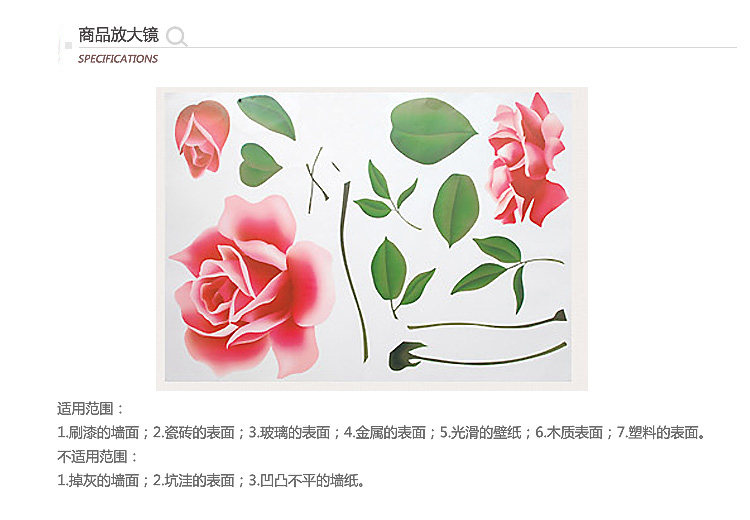Click the SPECIFICATIONS subtitle text
Viewport: 750px width, 520px height.
click(118, 59)
